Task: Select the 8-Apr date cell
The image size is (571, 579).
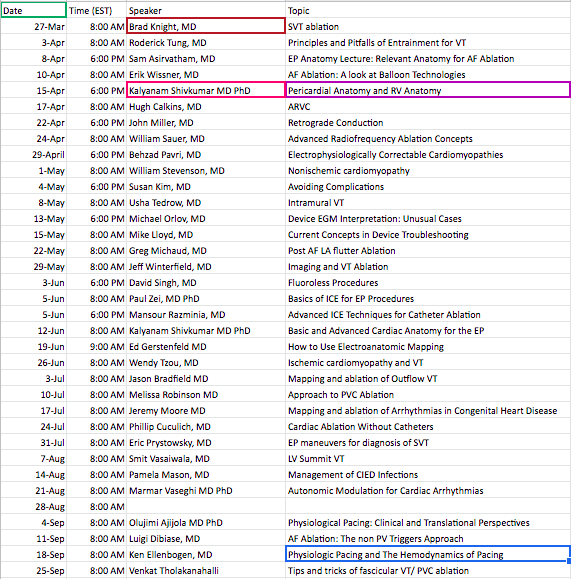Action: (34, 58)
